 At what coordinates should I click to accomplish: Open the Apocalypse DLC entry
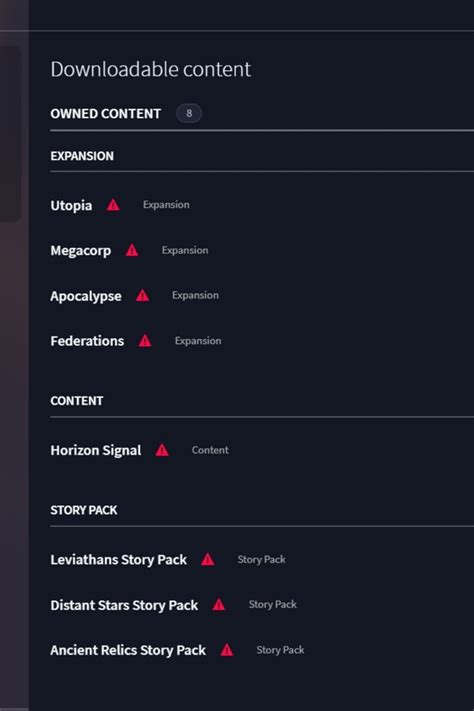coord(86,296)
